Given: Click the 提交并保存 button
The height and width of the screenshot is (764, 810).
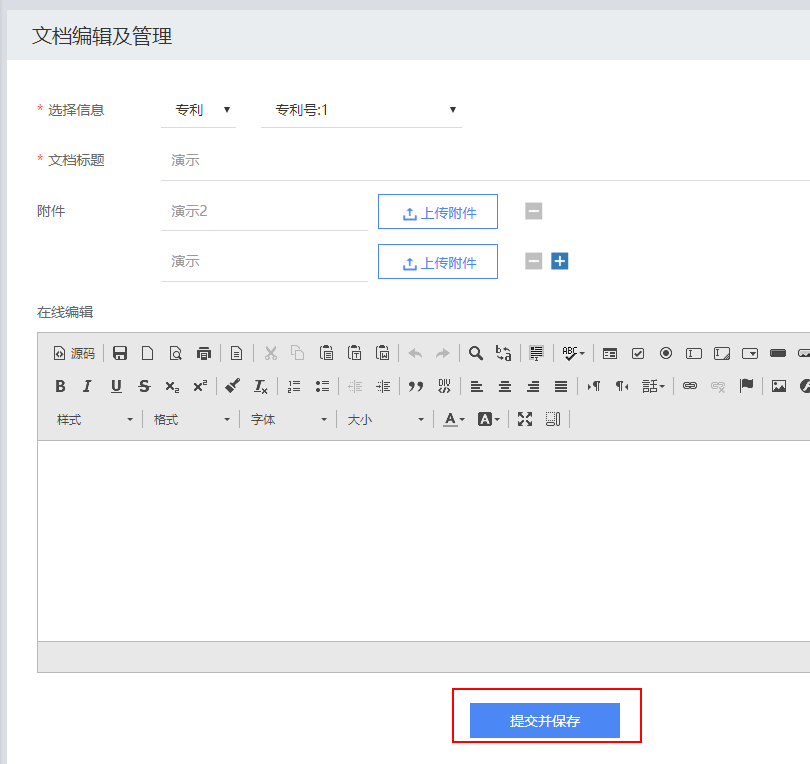Looking at the screenshot, I should click(544, 721).
